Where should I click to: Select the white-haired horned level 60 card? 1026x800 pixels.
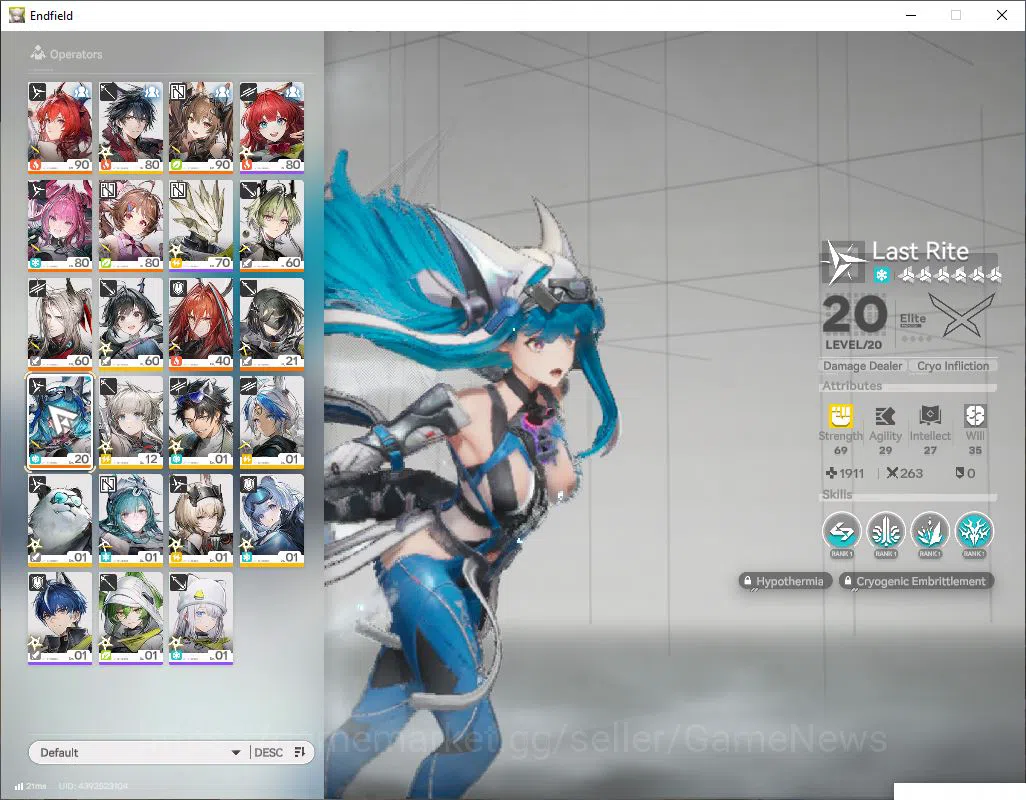click(60, 324)
